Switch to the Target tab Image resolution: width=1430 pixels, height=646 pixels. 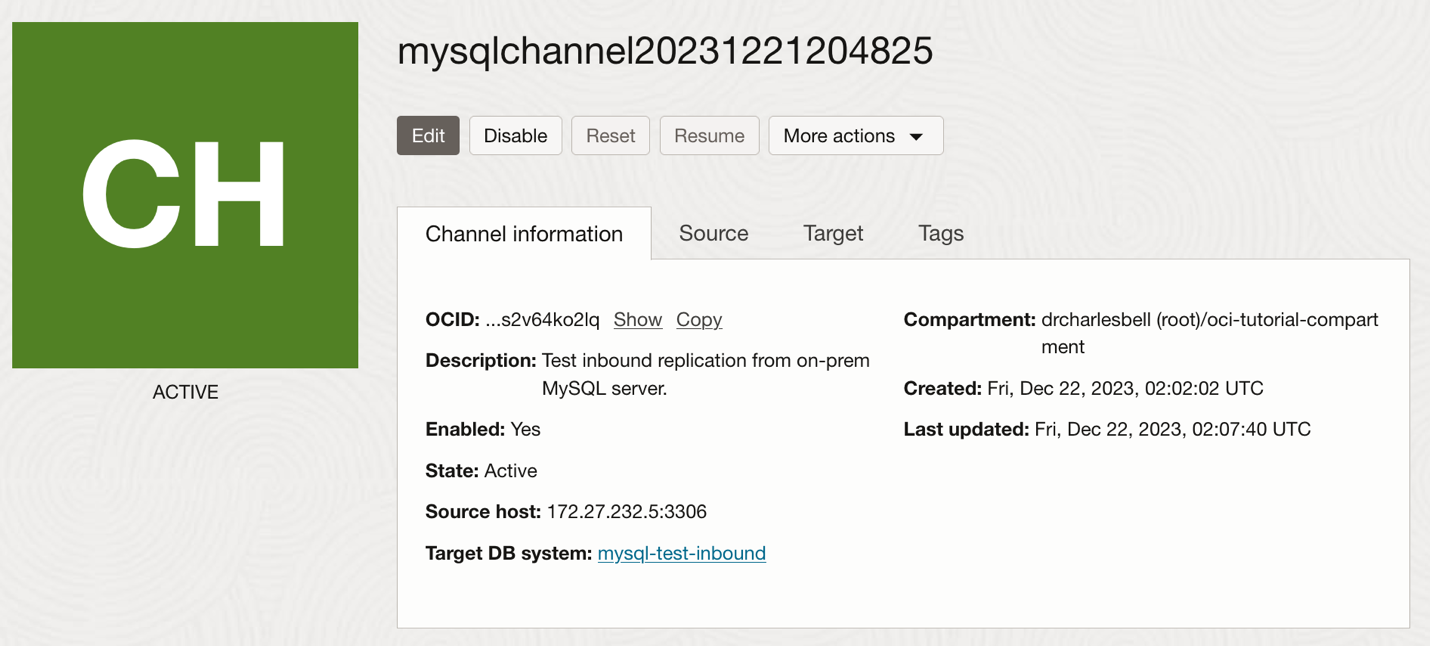click(833, 233)
